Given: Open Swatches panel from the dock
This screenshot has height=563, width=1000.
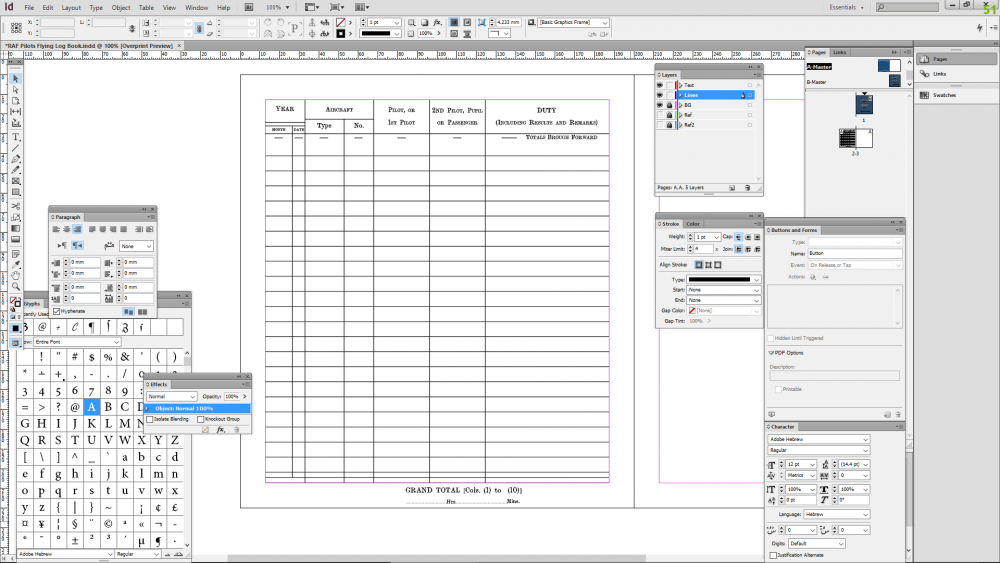Looking at the screenshot, I should pyautogui.click(x=945, y=95).
